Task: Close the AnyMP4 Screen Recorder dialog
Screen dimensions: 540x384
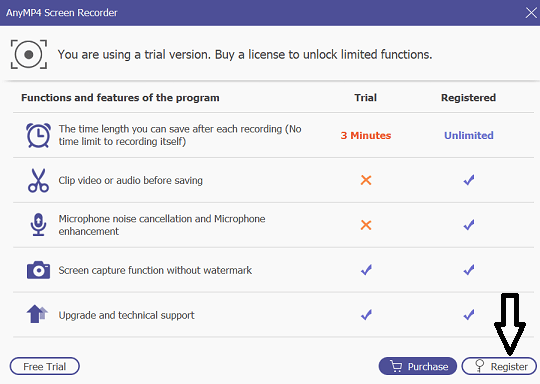Action: (531, 13)
